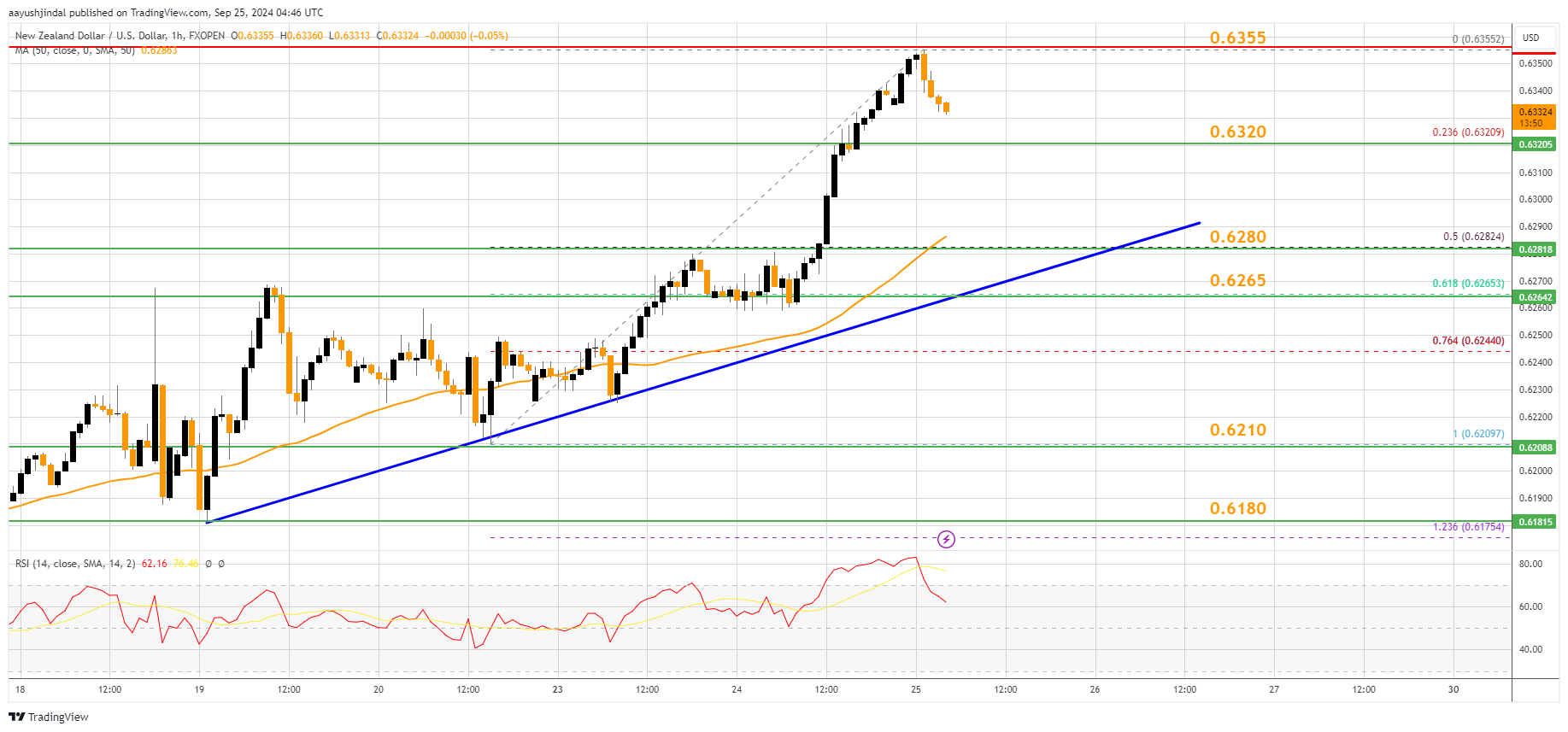The width and height of the screenshot is (1568, 732).
Task: Click the 1.236 (0.61754) Fibonacci label
Action: pyautogui.click(x=1468, y=527)
